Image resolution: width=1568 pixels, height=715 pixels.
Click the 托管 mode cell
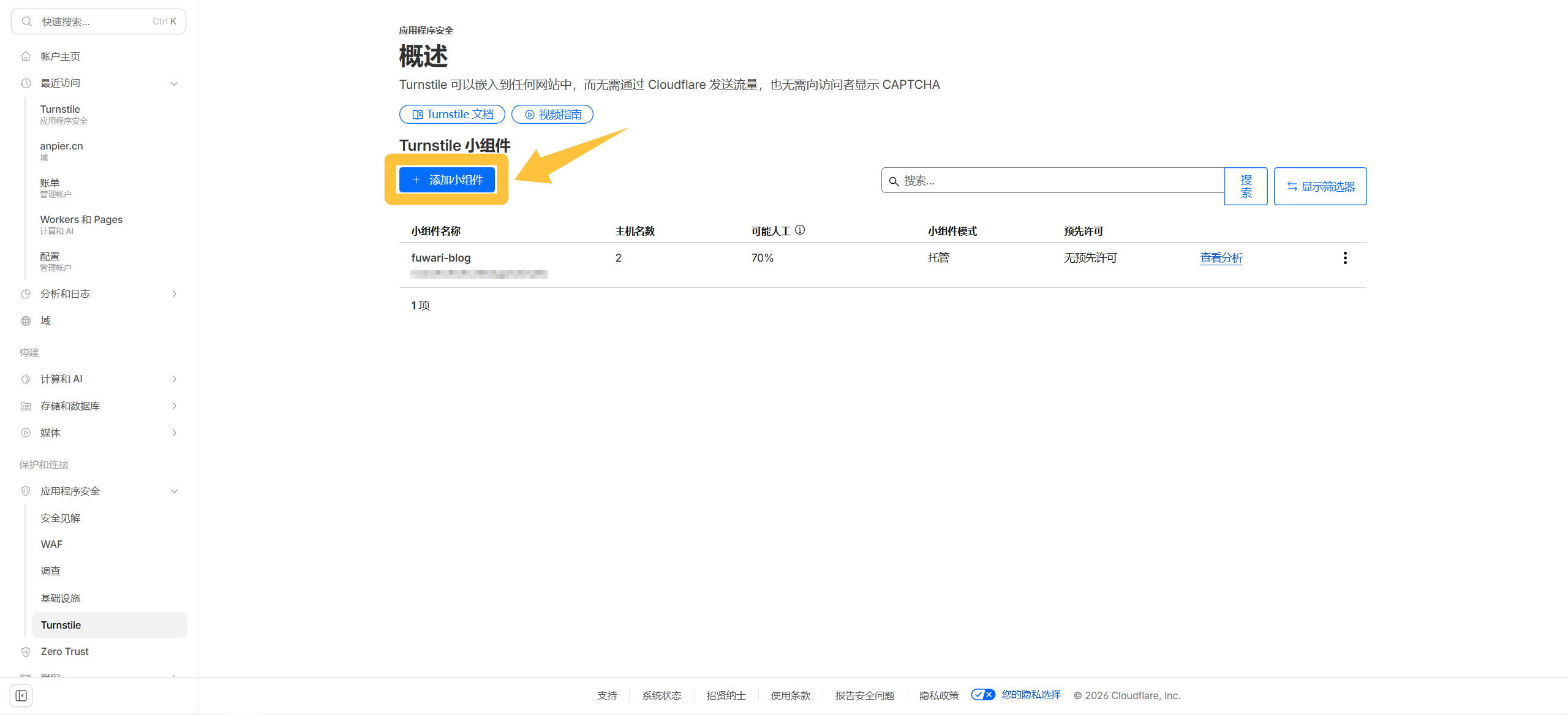[x=938, y=258]
